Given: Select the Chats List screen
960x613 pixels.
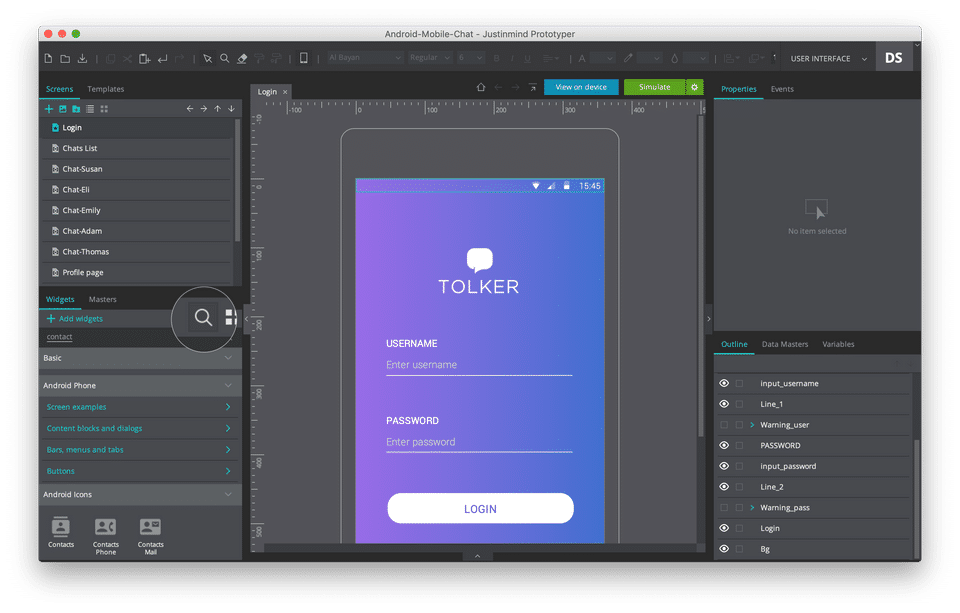Looking at the screenshot, I should click(137, 148).
